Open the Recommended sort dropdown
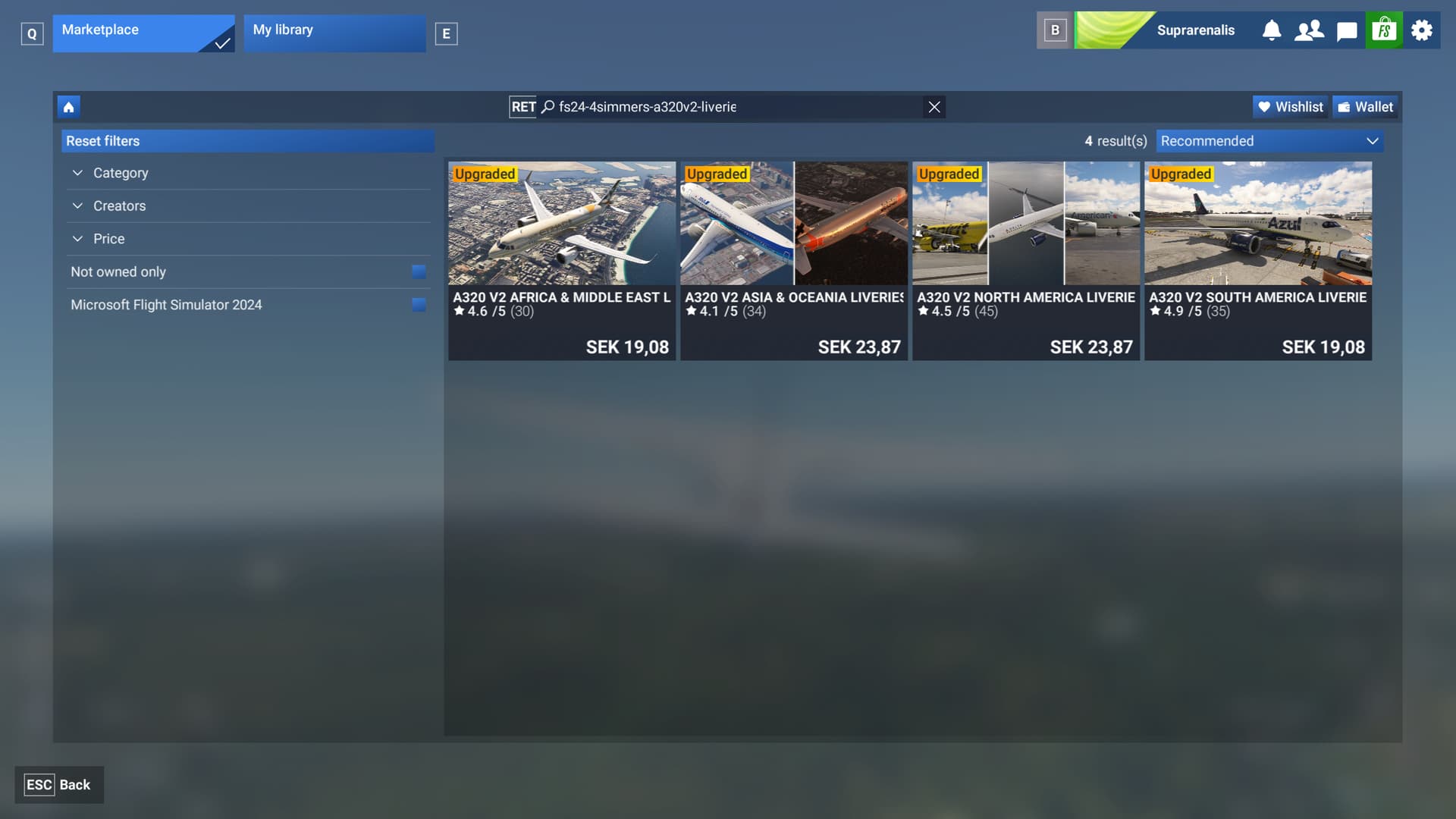 [x=1269, y=141]
